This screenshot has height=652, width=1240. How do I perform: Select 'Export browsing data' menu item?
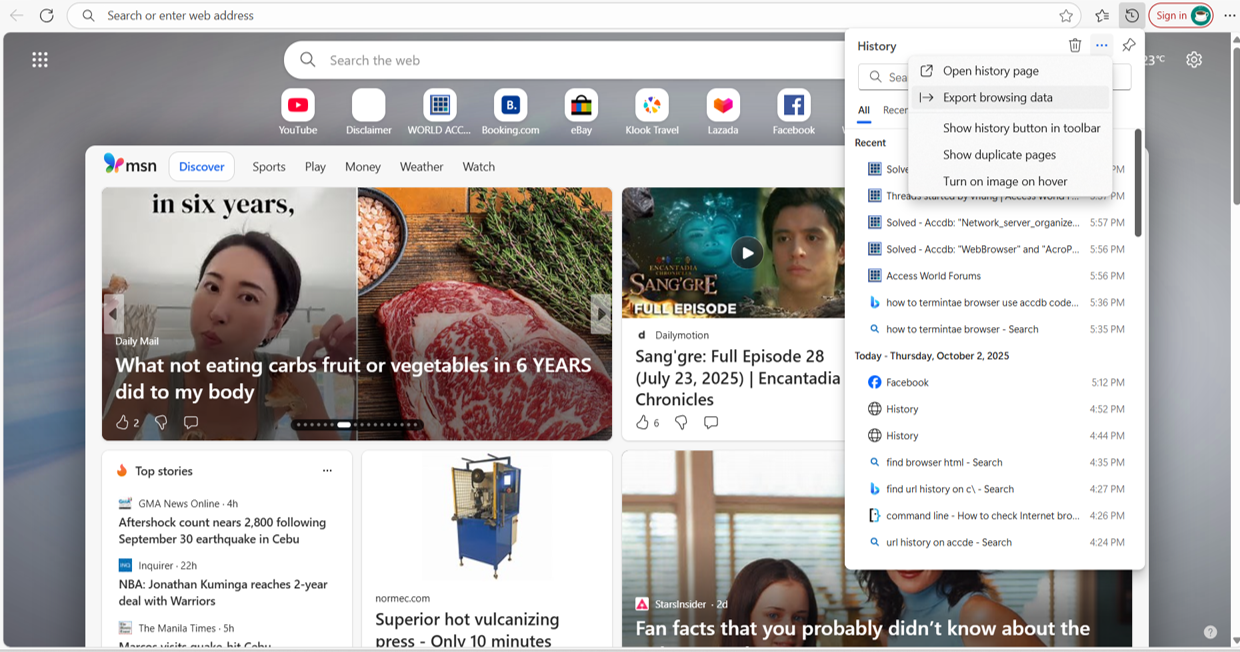coord(997,98)
